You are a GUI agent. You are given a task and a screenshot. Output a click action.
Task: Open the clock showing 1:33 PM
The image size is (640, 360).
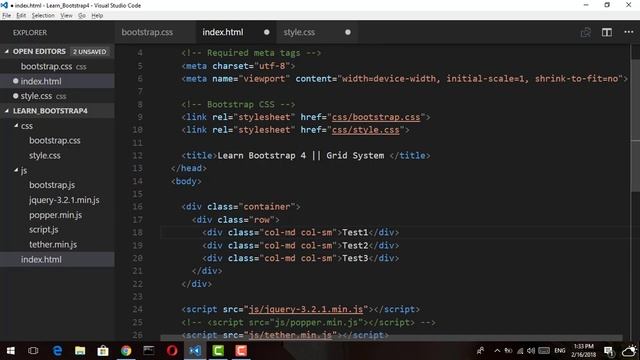click(583, 351)
